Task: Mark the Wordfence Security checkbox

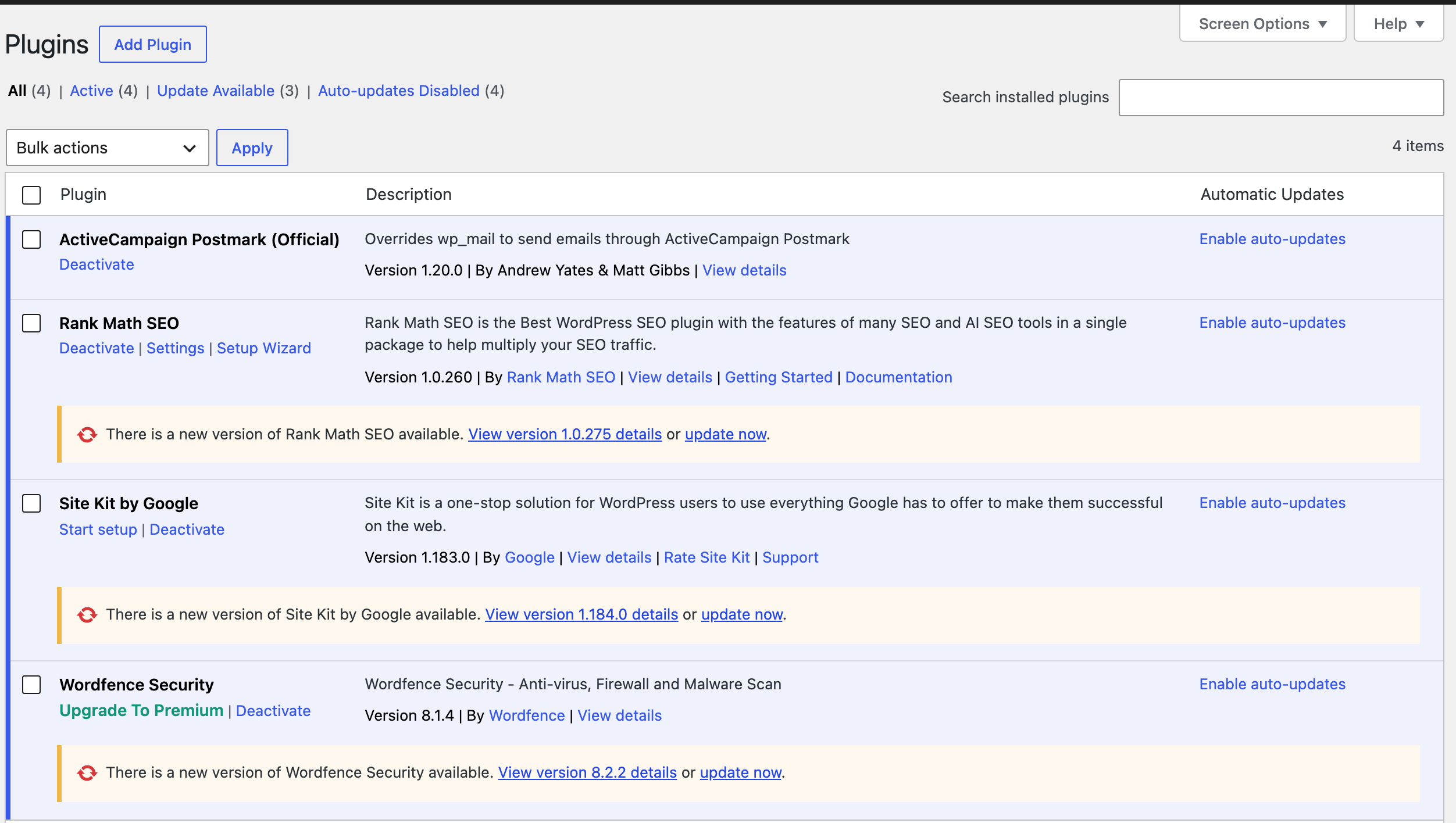Action: [x=31, y=685]
